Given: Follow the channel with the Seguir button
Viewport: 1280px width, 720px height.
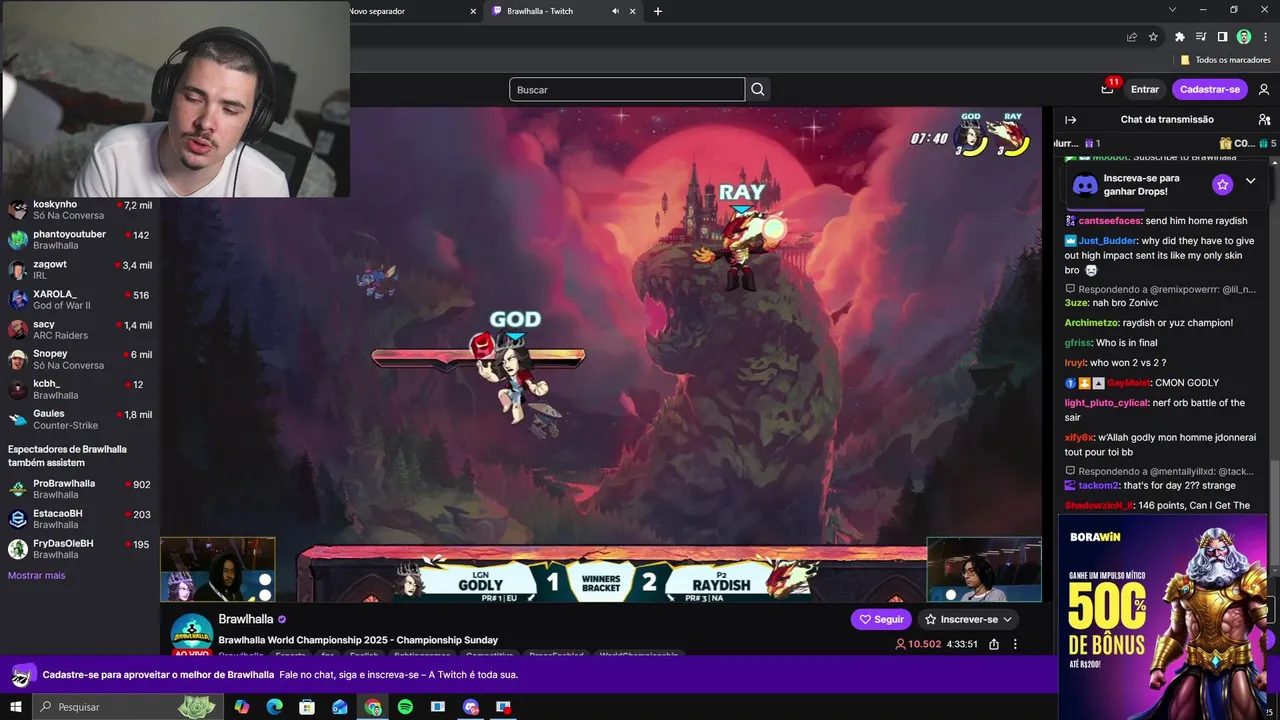Looking at the screenshot, I should coord(881,619).
